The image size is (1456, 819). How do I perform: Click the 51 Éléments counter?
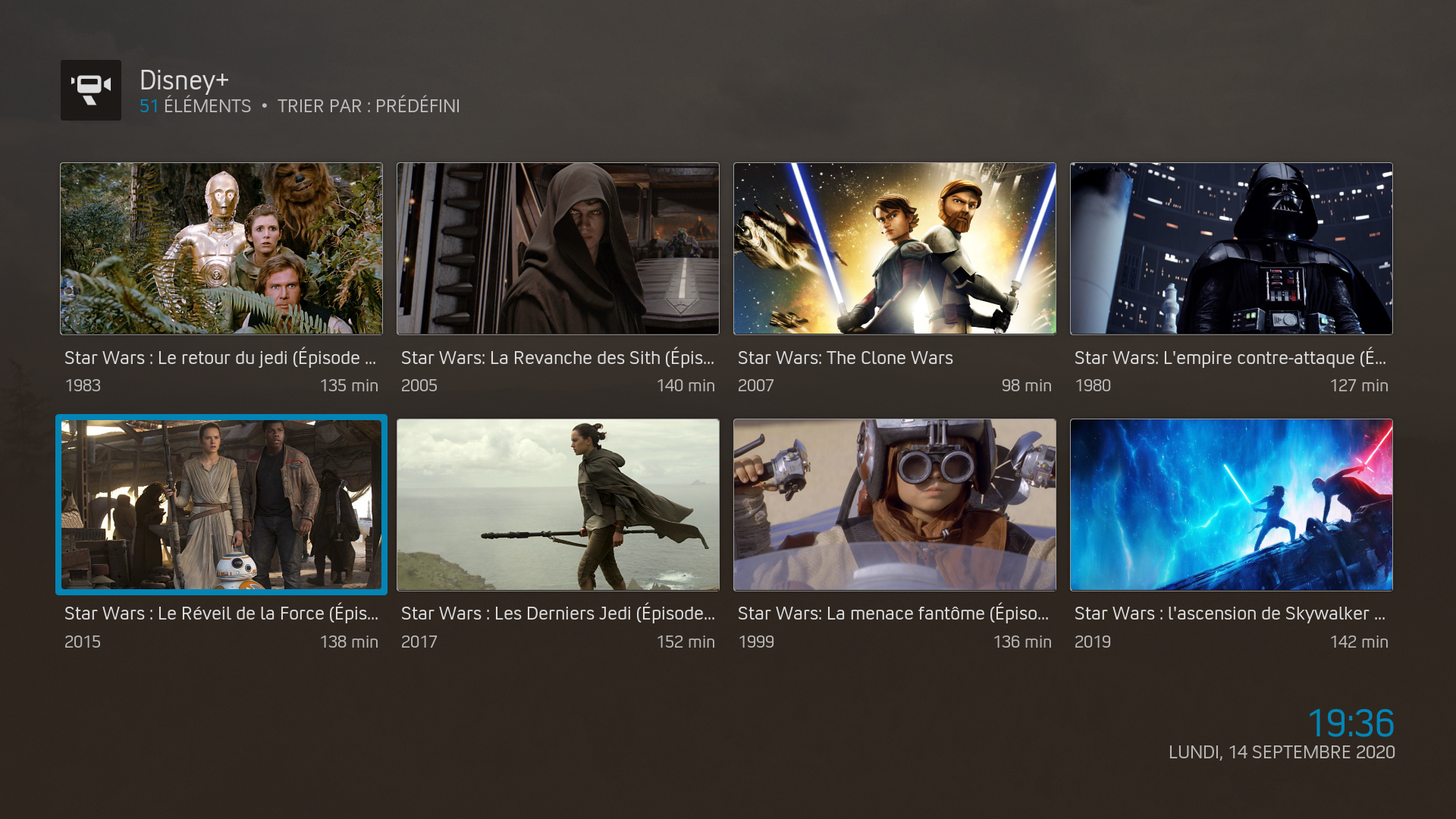195,106
